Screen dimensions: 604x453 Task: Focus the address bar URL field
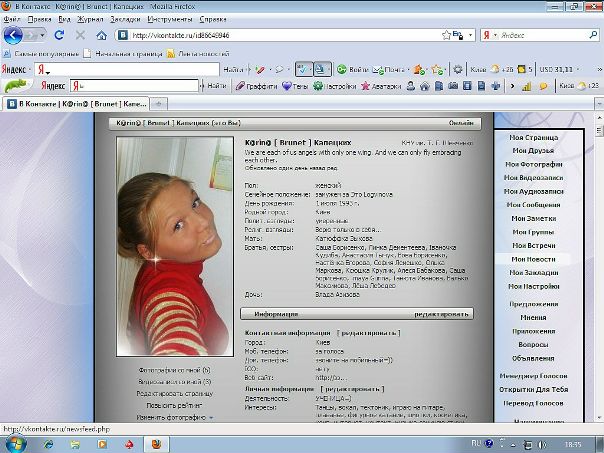coord(285,35)
